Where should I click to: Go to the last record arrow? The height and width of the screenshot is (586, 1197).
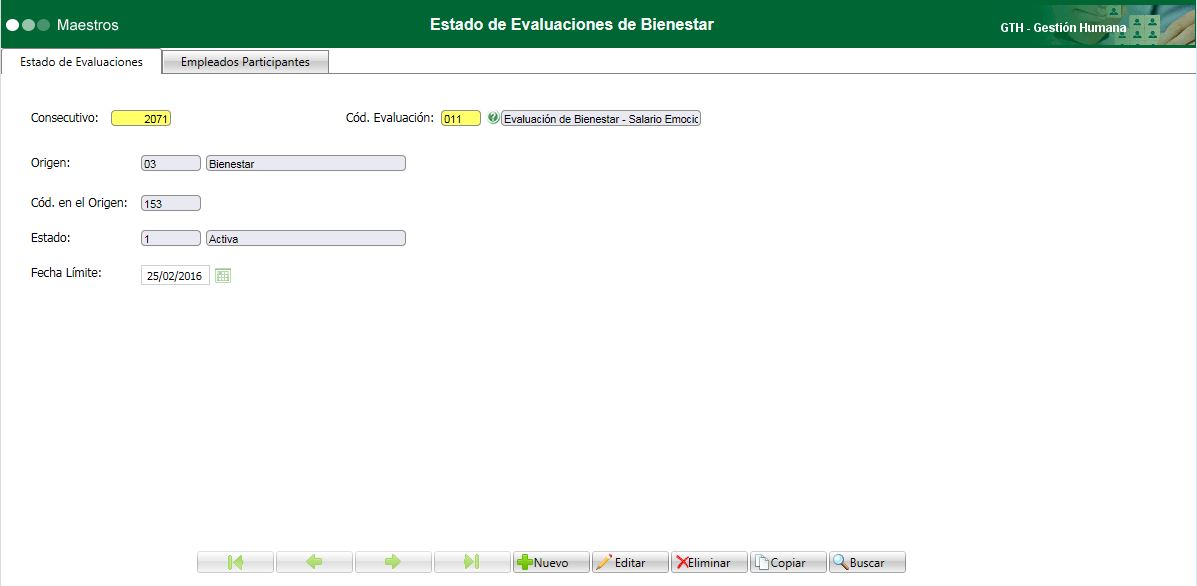pos(472,562)
